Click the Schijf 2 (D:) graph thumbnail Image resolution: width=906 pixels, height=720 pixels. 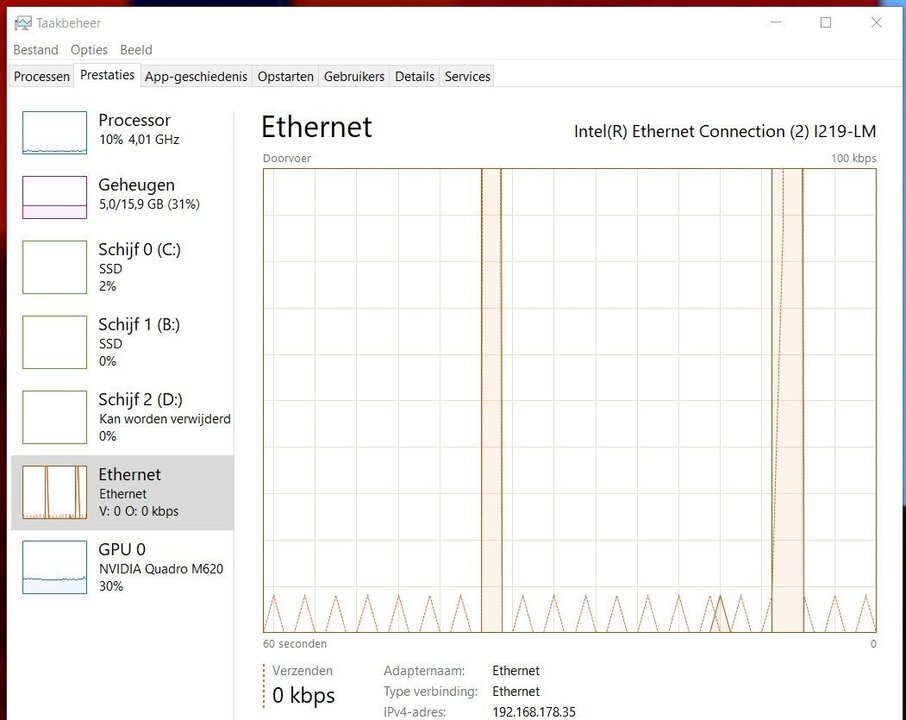coord(55,417)
